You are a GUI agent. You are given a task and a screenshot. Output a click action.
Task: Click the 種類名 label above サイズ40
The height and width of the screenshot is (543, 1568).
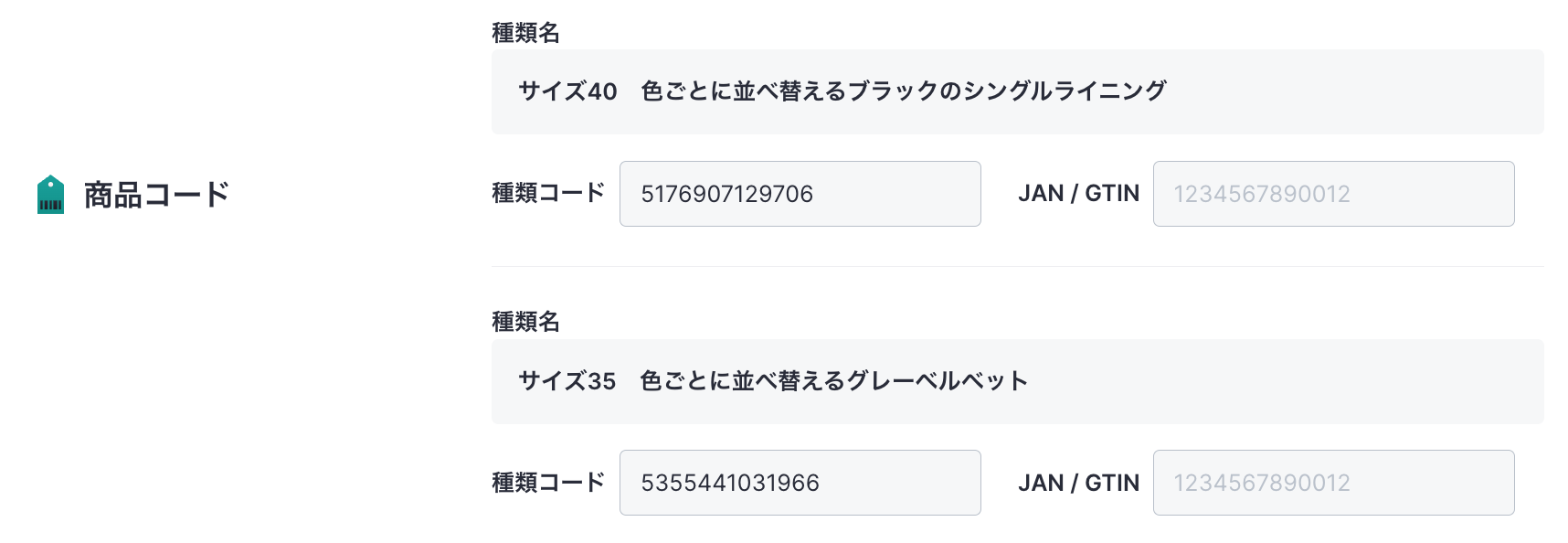525,33
